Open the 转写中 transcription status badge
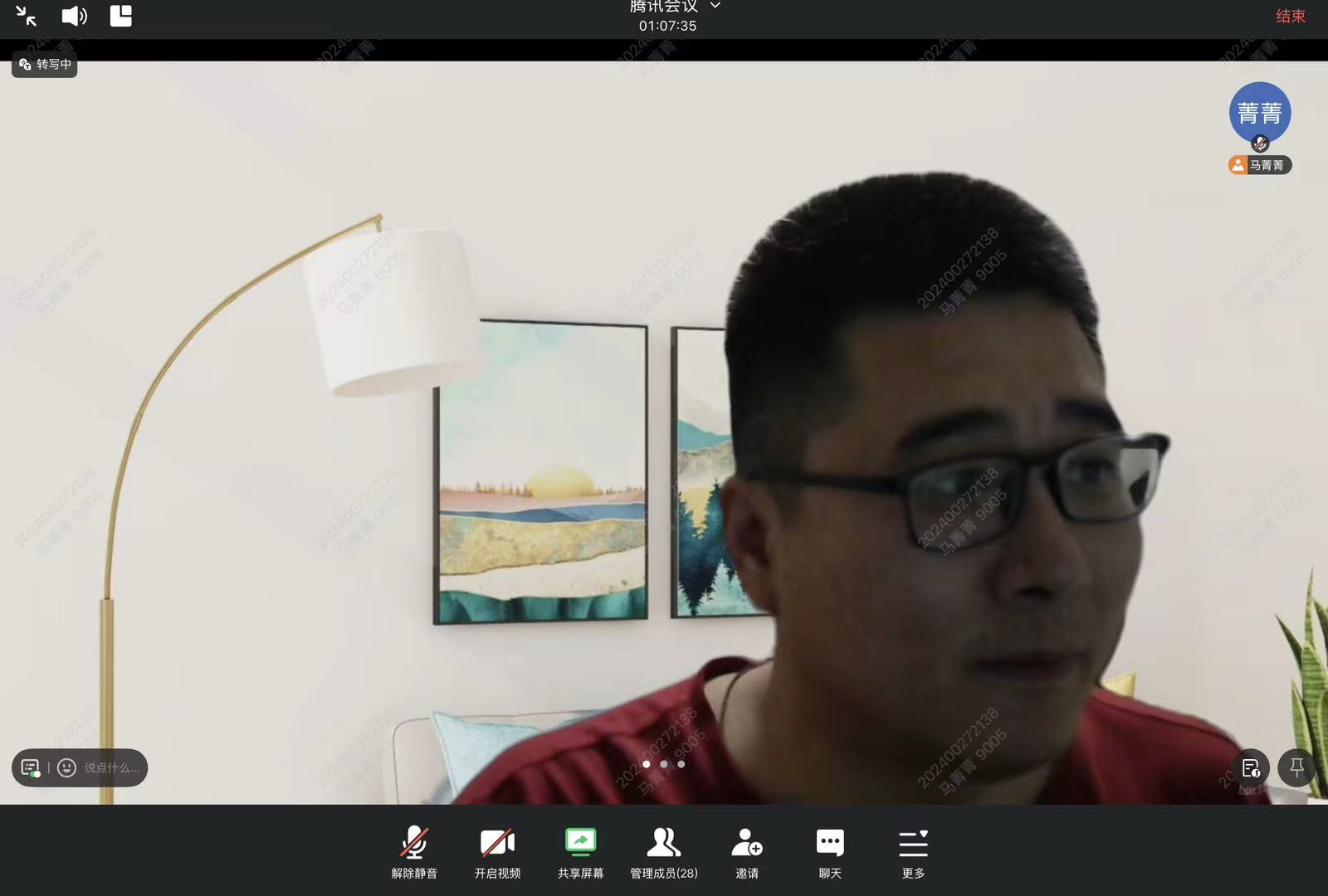1328x896 pixels. [45, 65]
